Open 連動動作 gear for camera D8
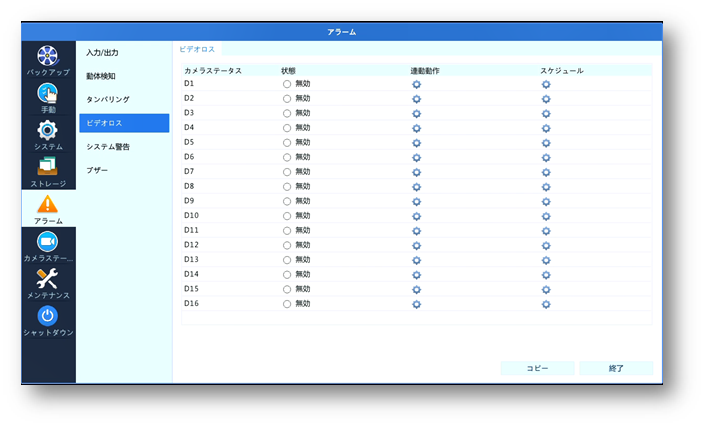The image size is (705, 427). point(416,187)
